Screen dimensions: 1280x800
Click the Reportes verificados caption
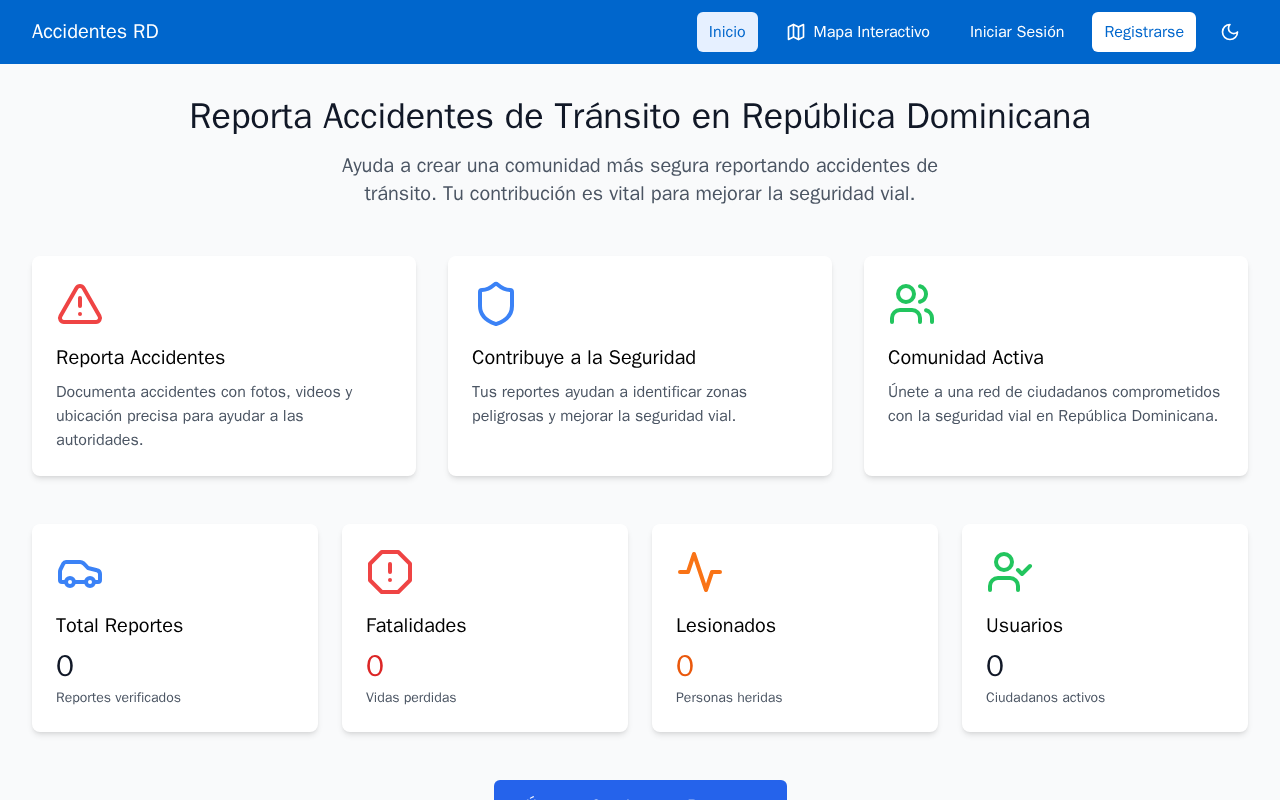pos(118,698)
